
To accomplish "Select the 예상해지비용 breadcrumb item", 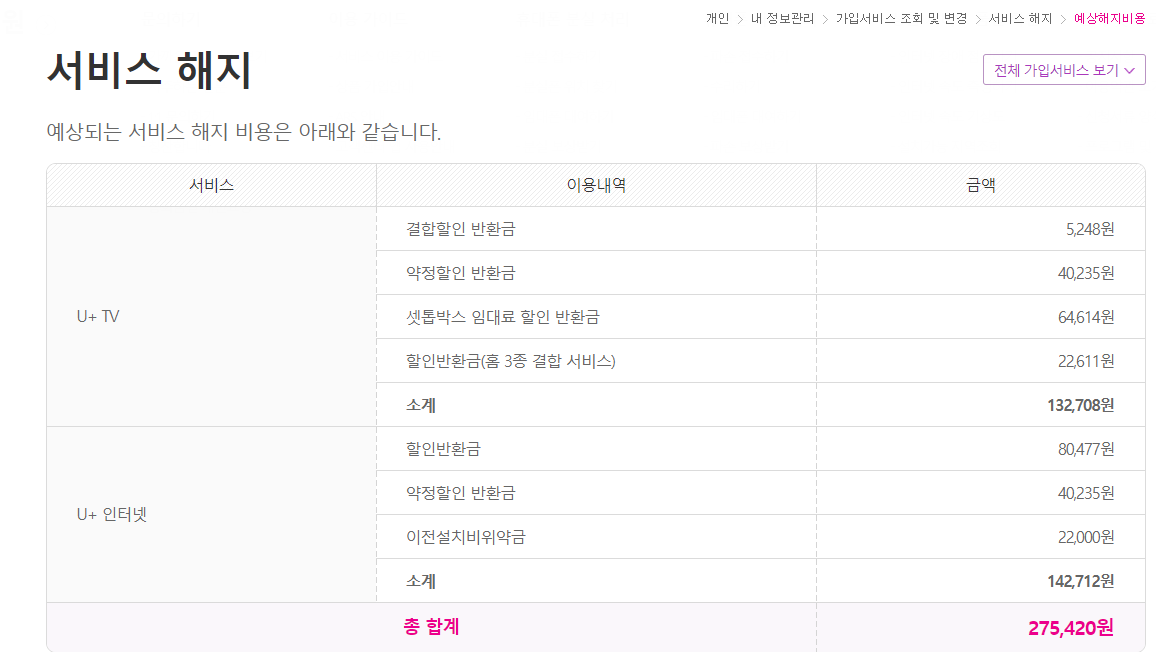I will (x=1109, y=18).
